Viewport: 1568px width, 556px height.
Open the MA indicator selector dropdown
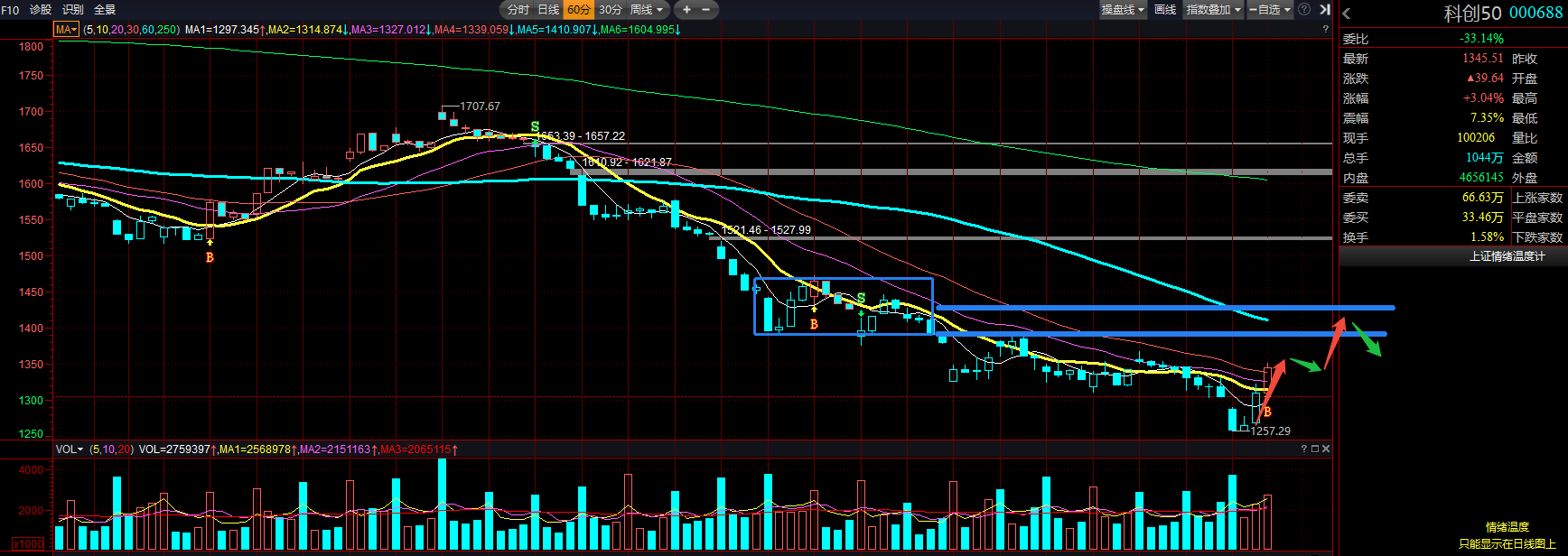67,30
